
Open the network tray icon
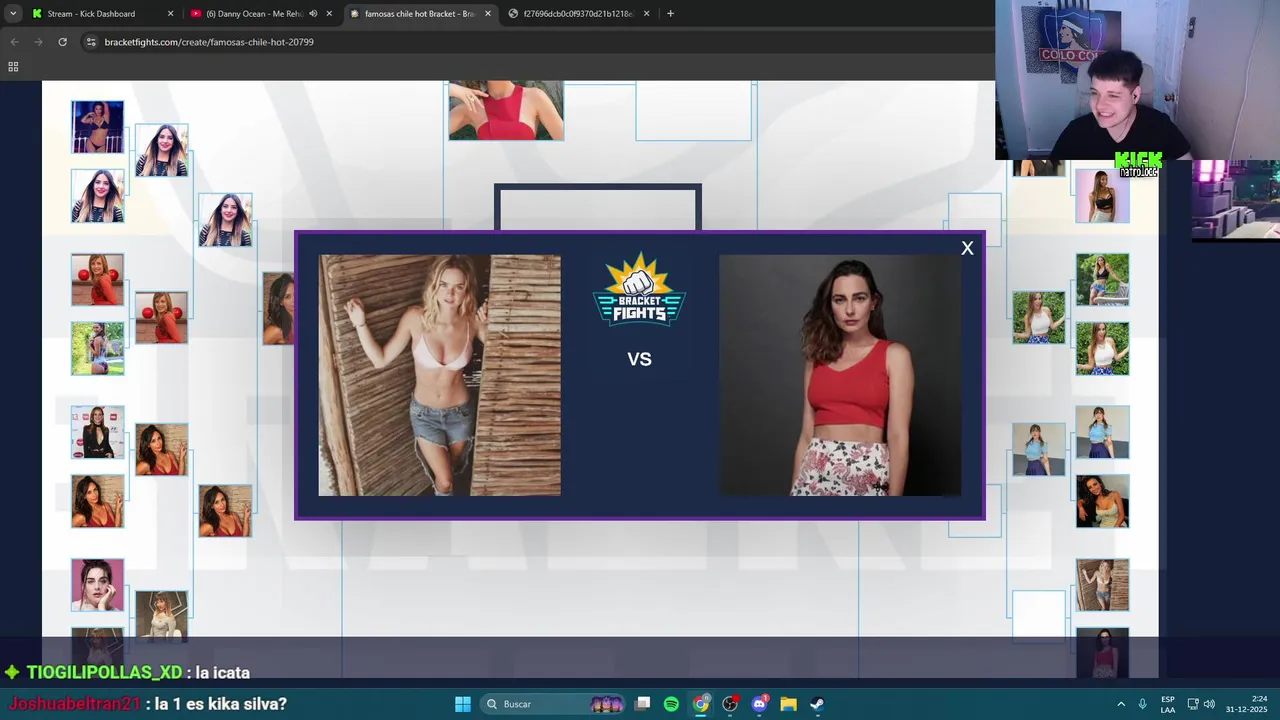pos(1193,704)
